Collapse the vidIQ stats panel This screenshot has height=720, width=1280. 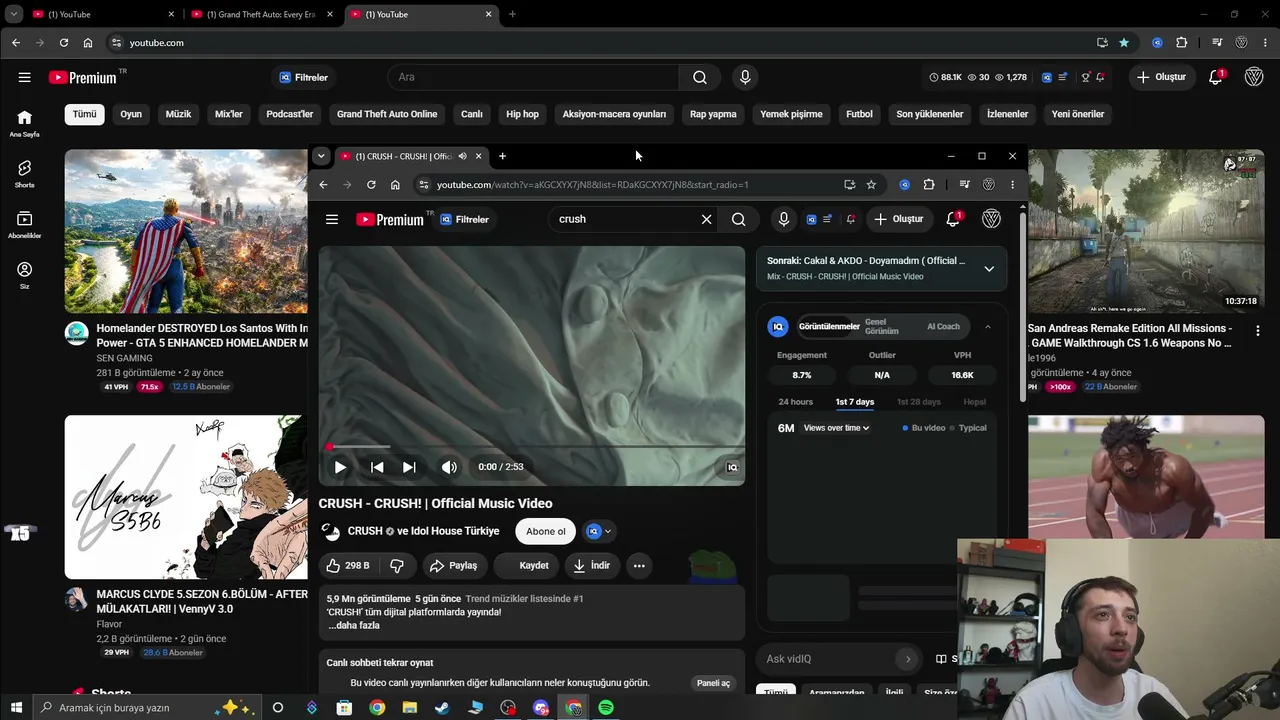987,327
